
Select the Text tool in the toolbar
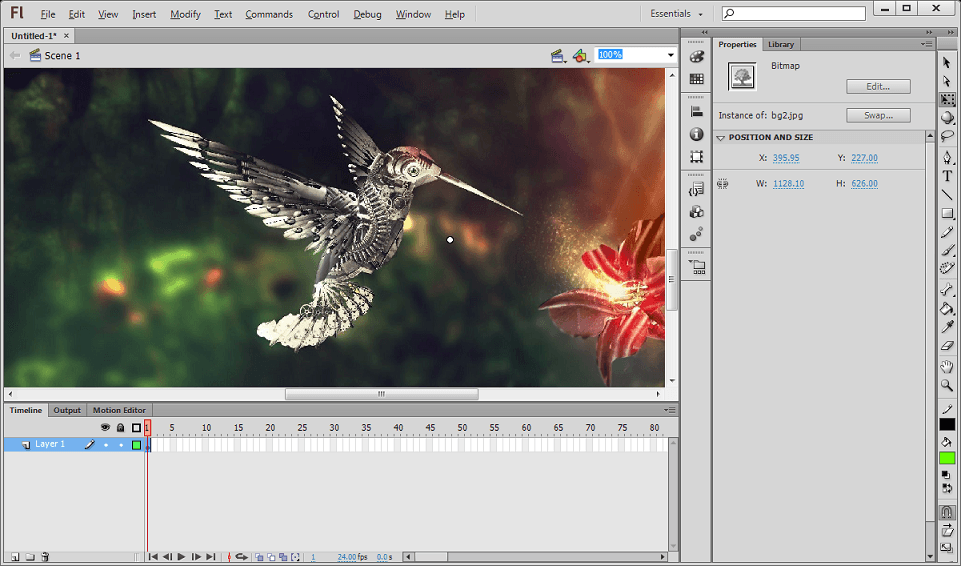pyautogui.click(x=947, y=177)
